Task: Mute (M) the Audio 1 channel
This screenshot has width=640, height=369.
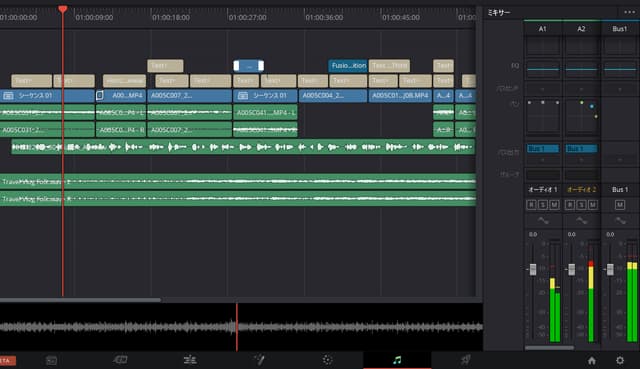Action: point(554,205)
